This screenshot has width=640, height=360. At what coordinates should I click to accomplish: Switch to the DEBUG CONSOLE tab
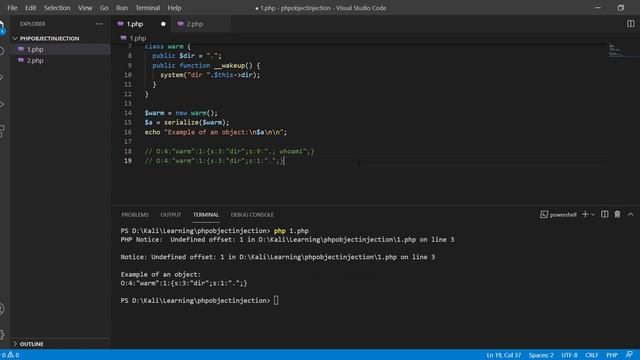coord(252,215)
